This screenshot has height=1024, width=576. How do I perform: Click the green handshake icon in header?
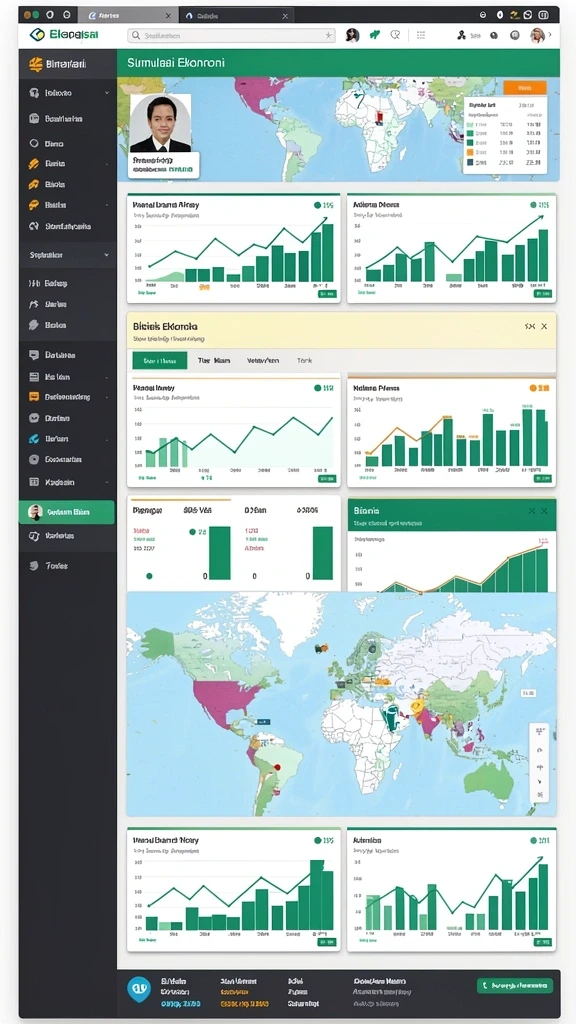click(374, 35)
